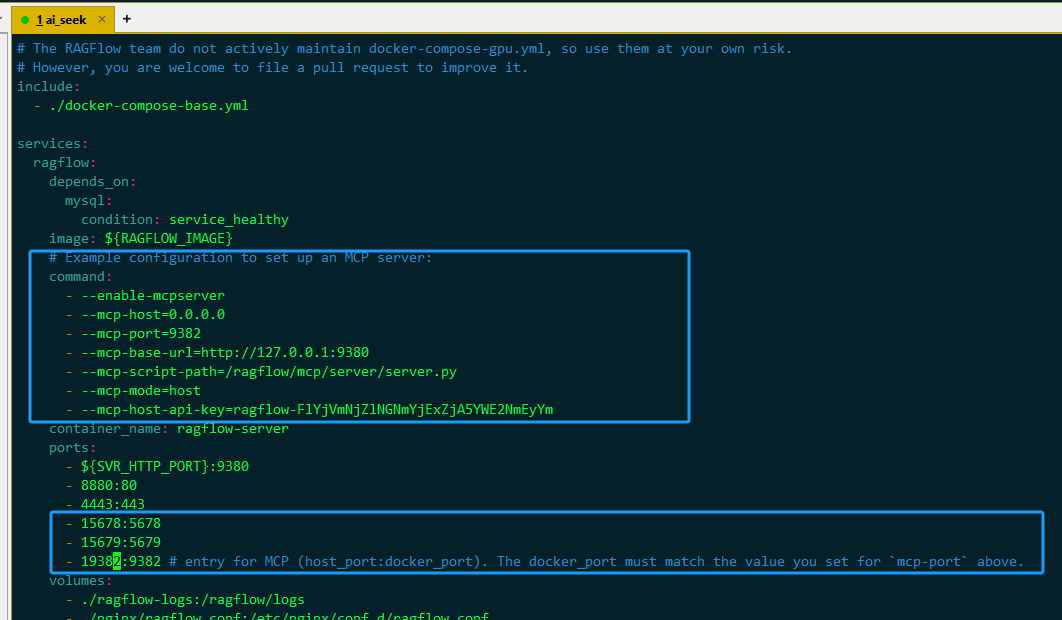Click the '19382:9382' port mapping
This screenshot has height=620, width=1062.
[121, 561]
